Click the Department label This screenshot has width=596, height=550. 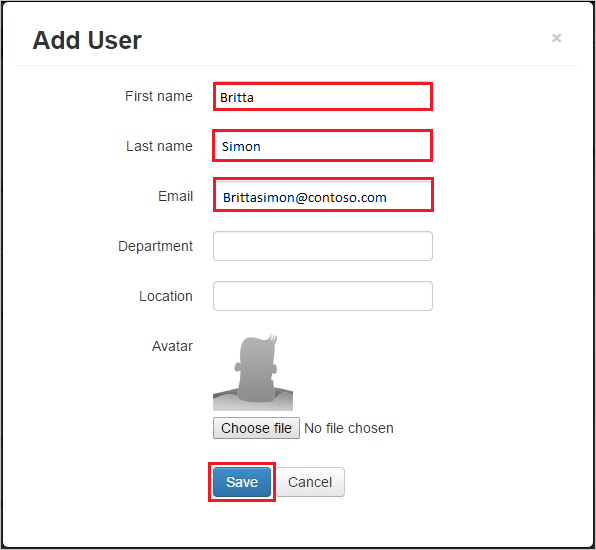(155, 246)
